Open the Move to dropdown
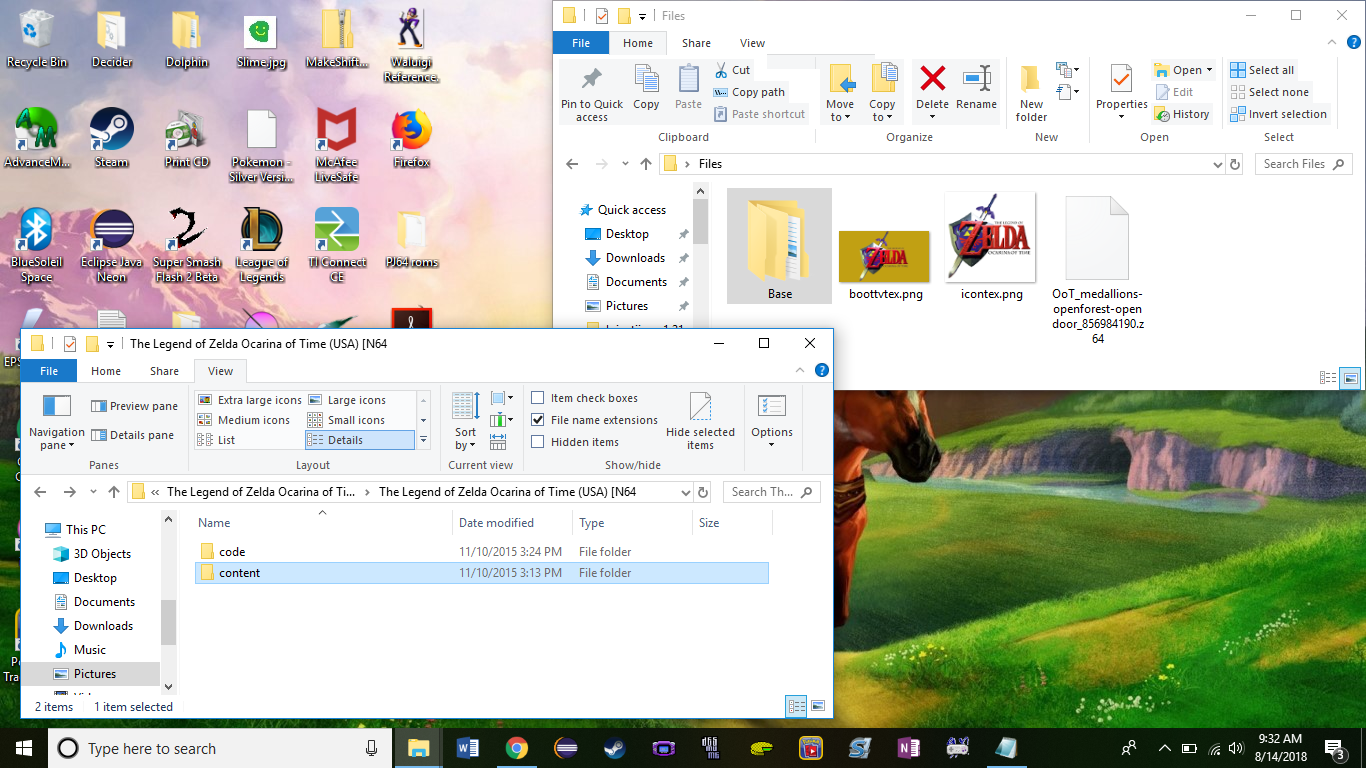Image resolution: width=1366 pixels, height=768 pixels. click(x=840, y=93)
